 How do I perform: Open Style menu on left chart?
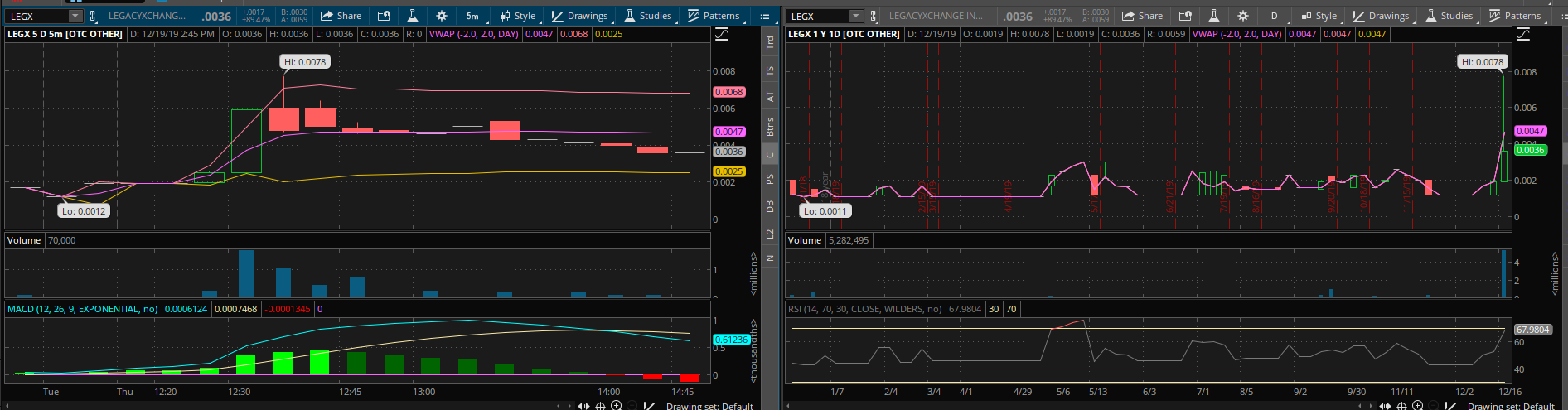517,16
